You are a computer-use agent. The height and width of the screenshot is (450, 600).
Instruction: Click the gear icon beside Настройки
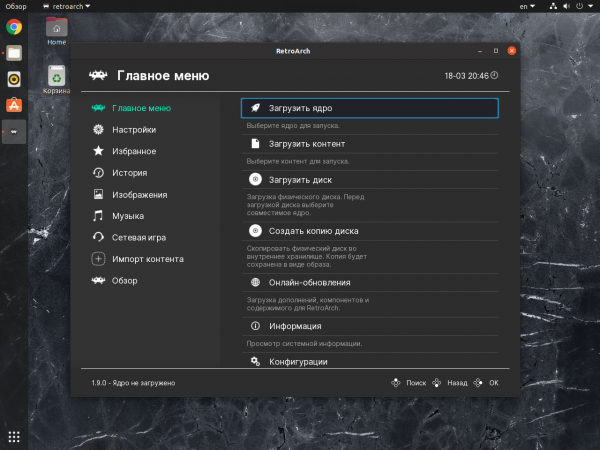pyautogui.click(x=98, y=129)
